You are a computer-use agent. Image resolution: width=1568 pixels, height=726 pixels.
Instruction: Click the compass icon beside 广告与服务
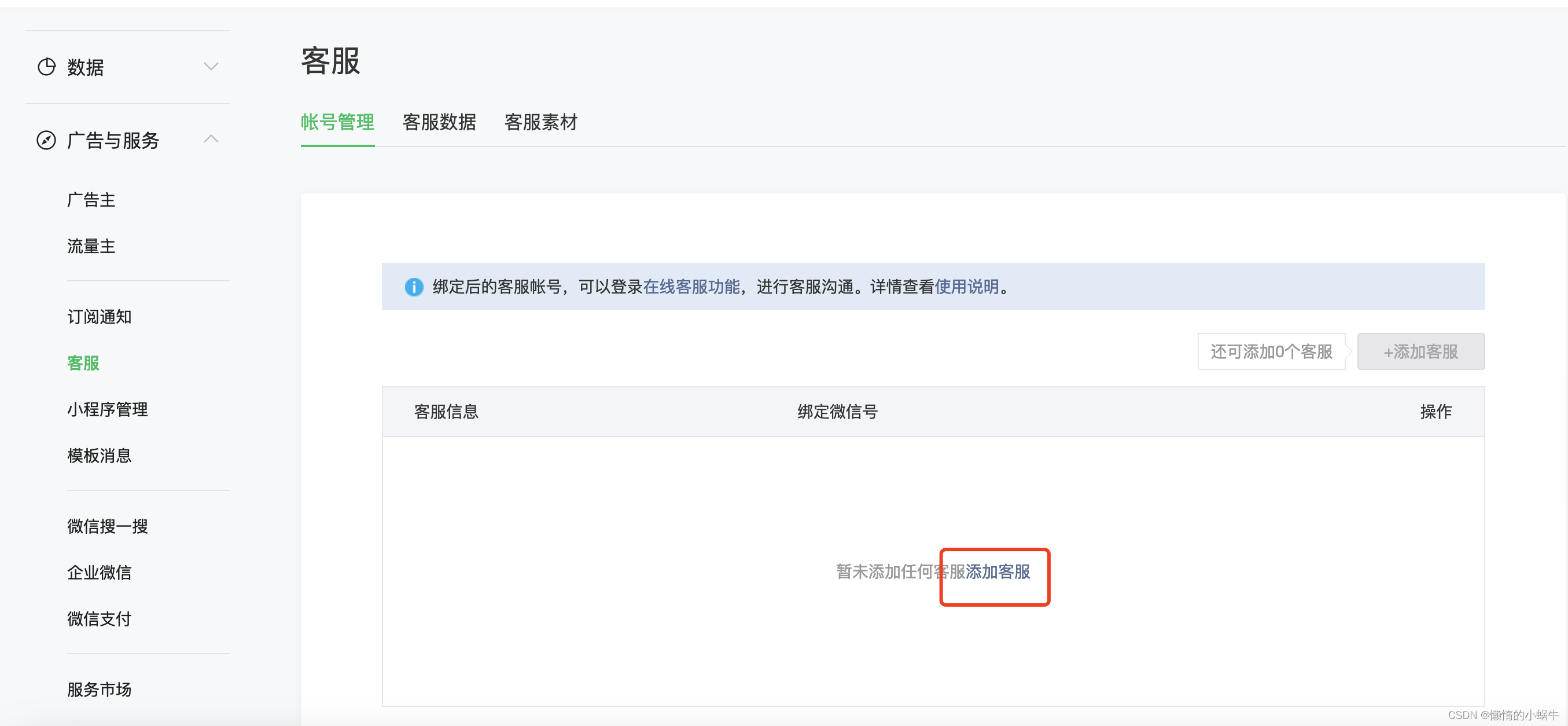point(46,140)
